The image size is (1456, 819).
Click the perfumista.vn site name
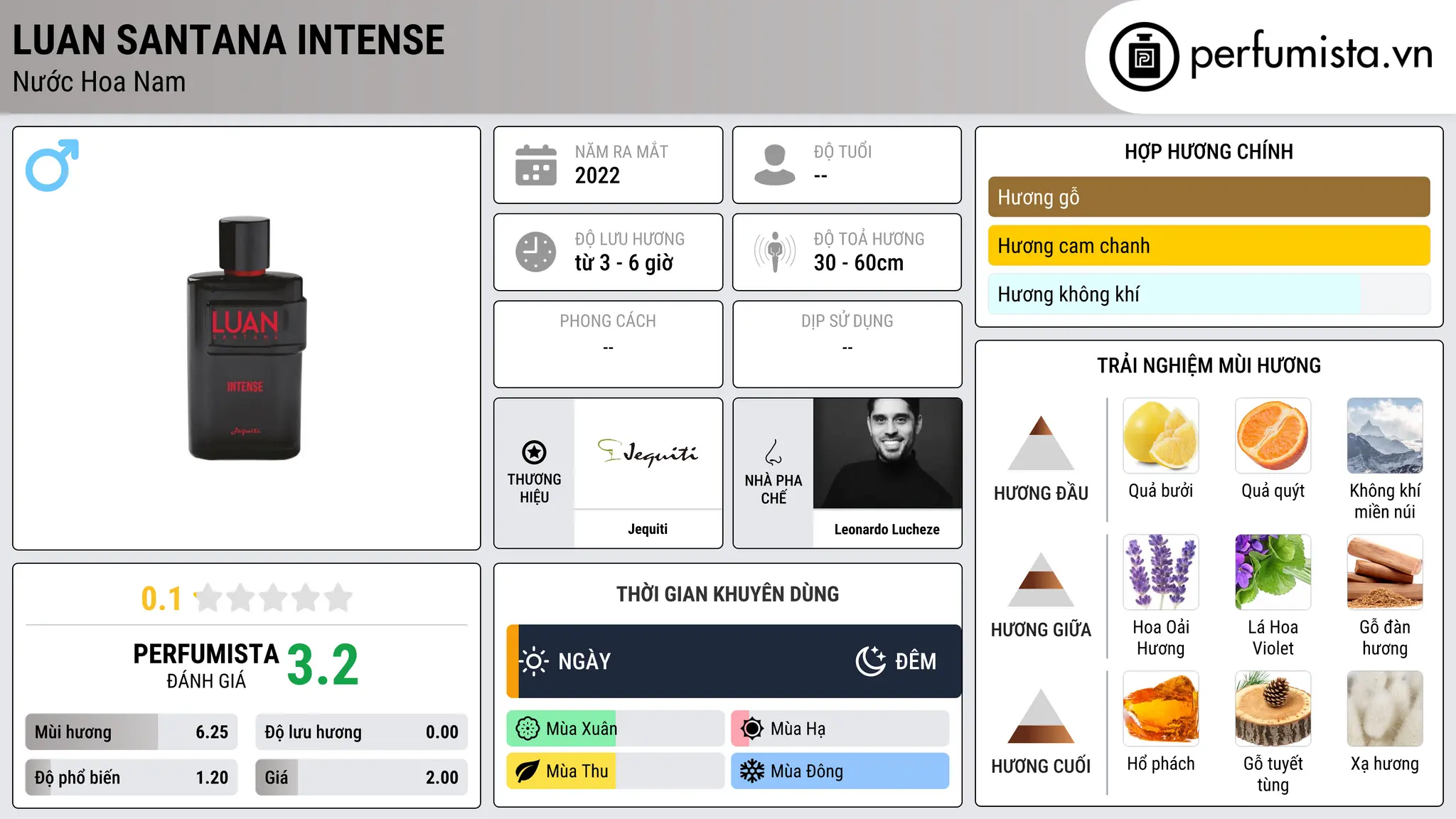point(1312,54)
